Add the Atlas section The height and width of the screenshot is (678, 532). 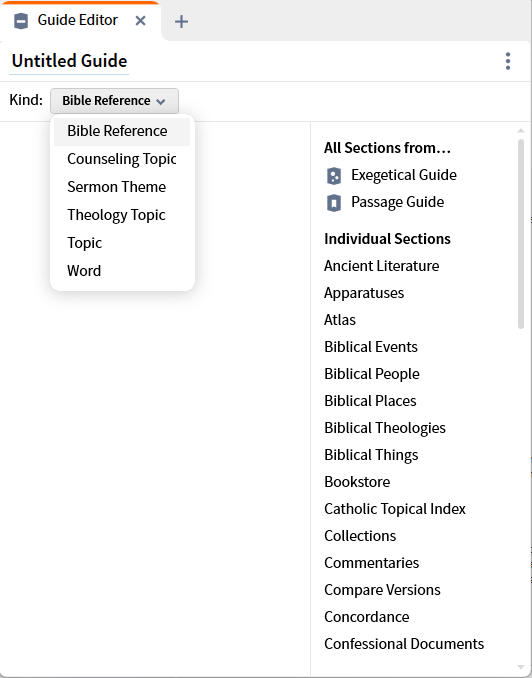pos(340,320)
